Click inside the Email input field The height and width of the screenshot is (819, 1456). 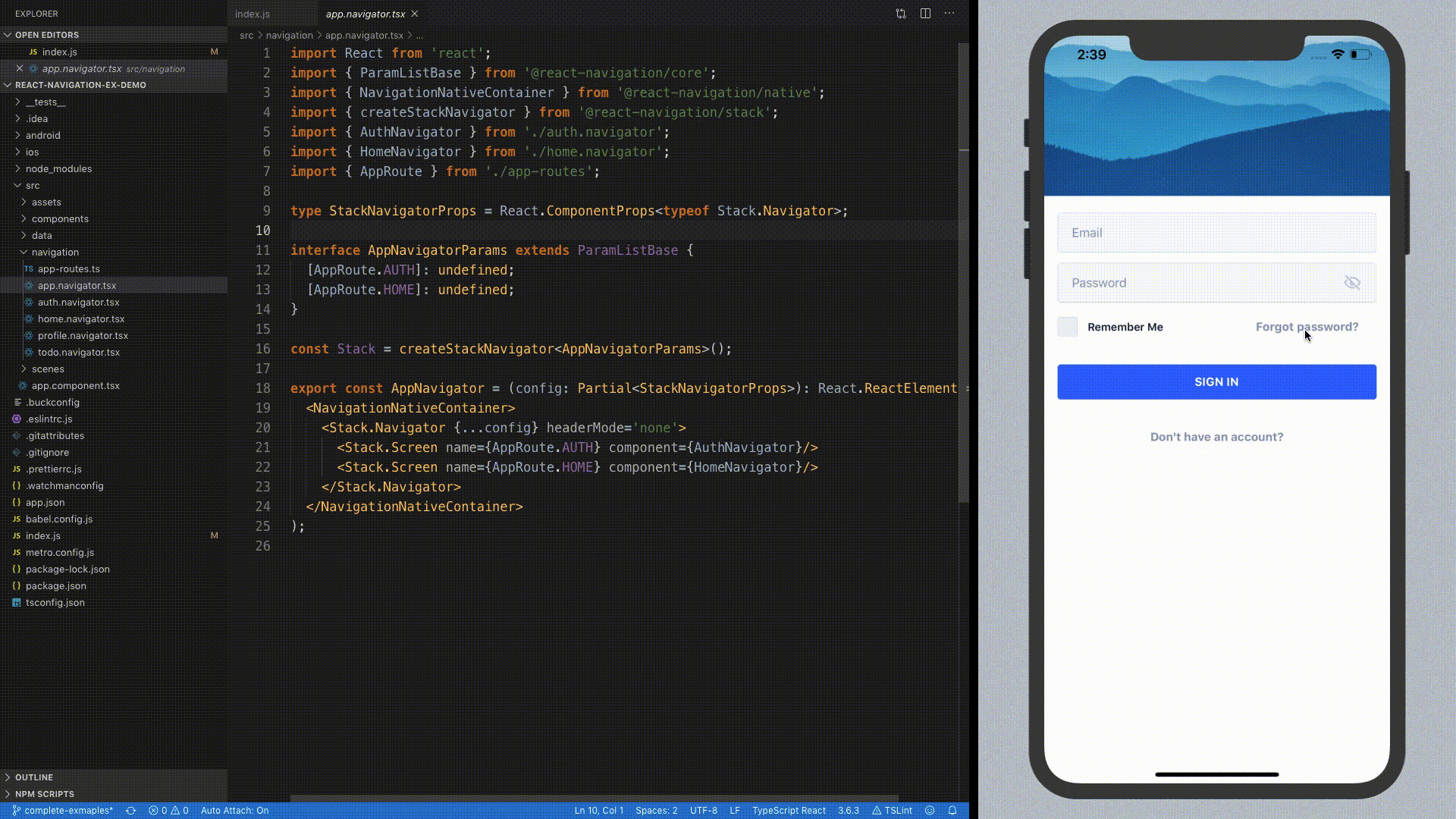click(x=1213, y=233)
